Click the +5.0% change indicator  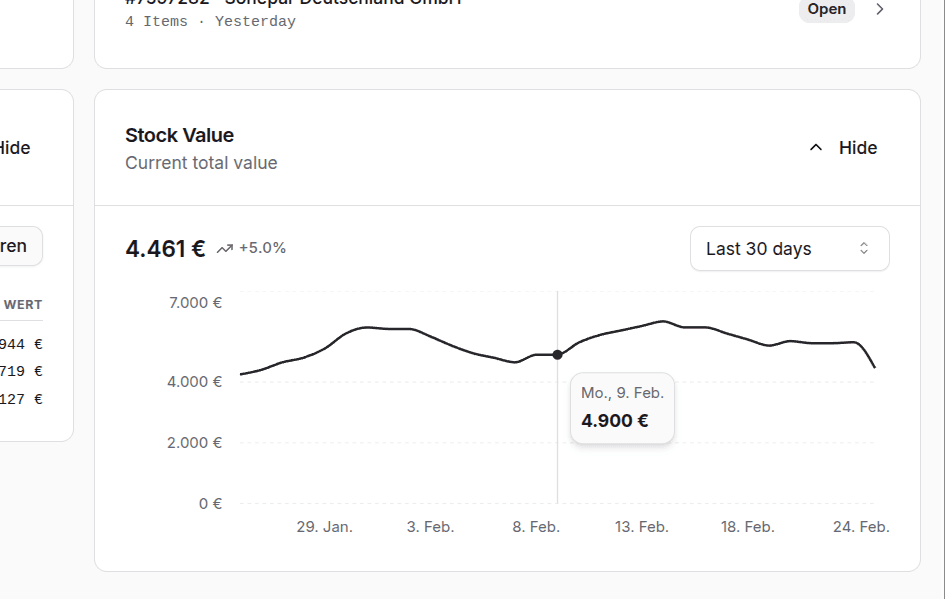pos(262,247)
